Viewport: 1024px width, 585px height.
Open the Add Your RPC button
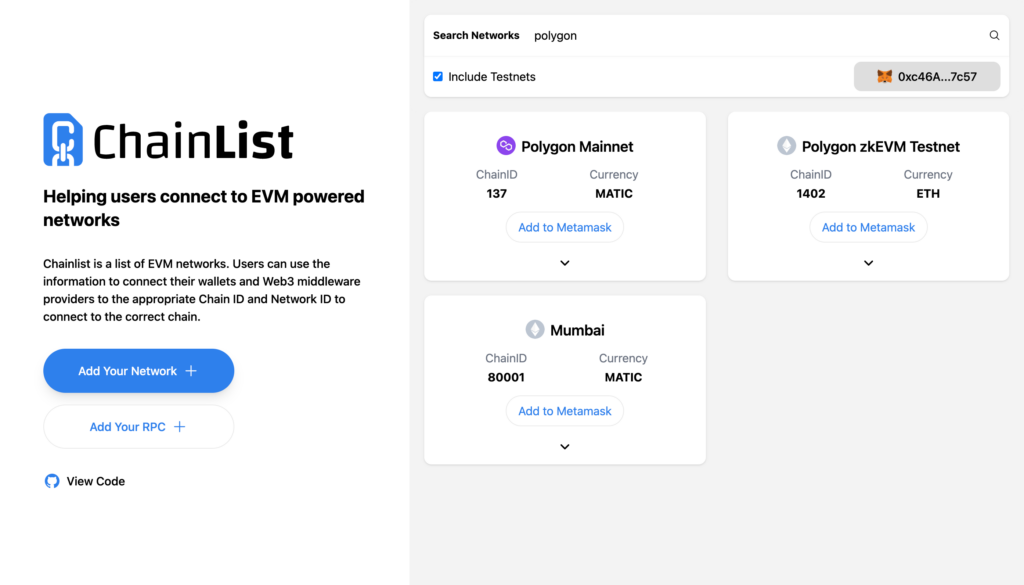tap(138, 427)
